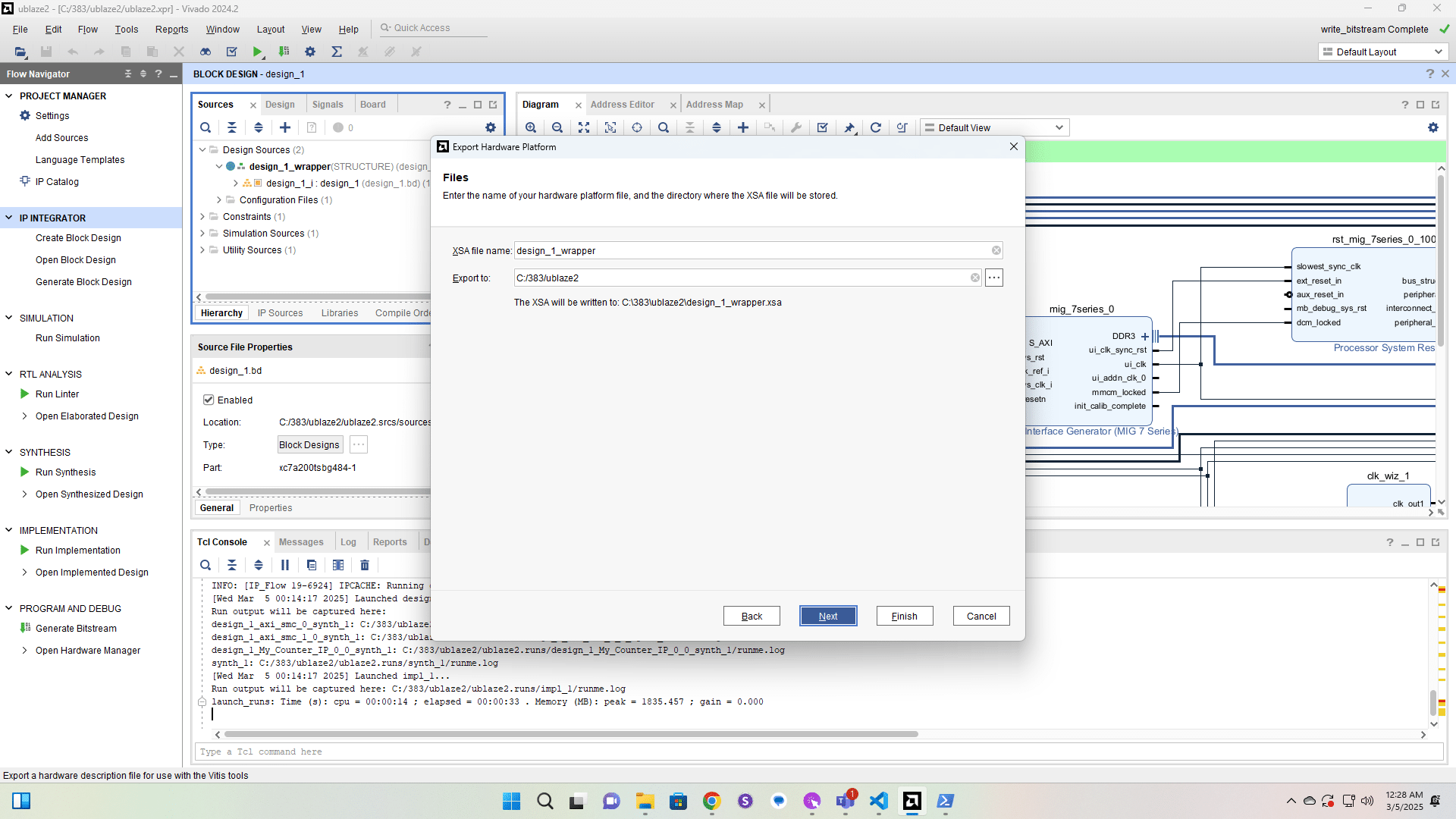Click the green Run toolbar arrow

pos(258,52)
